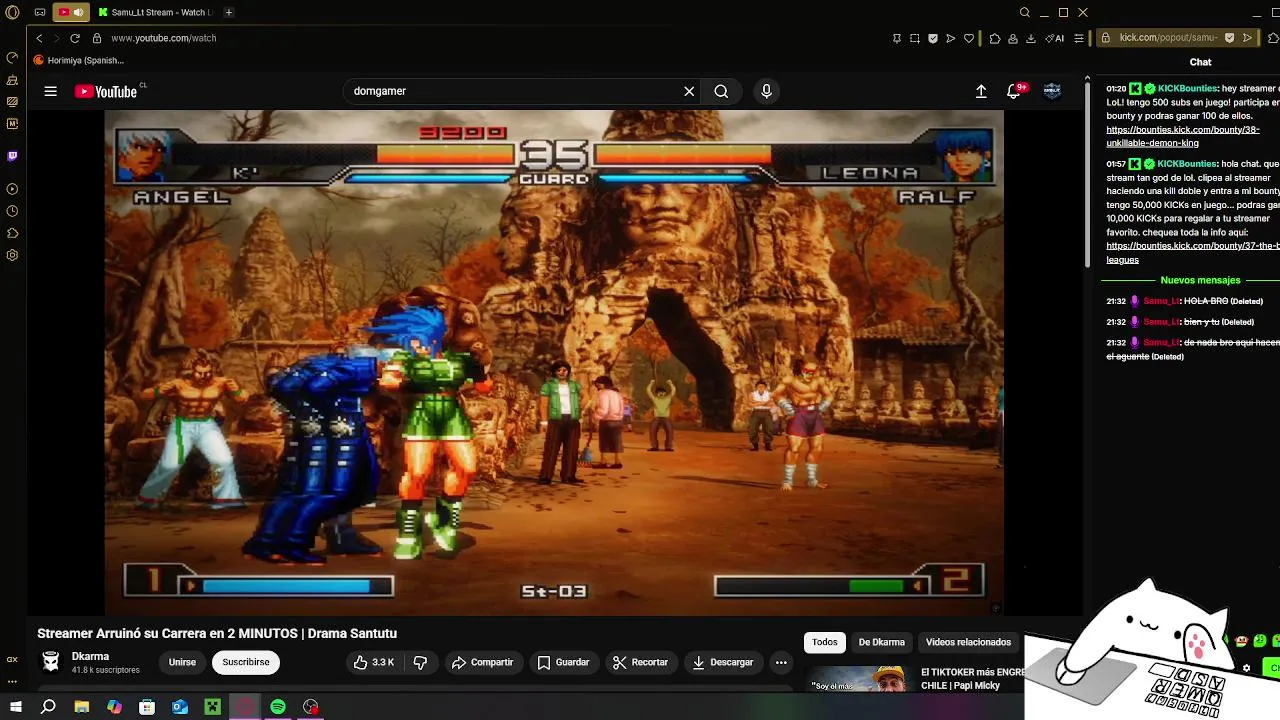Select the Todos filter chip
This screenshot has height=720, width=1280.
click(825, 642)
